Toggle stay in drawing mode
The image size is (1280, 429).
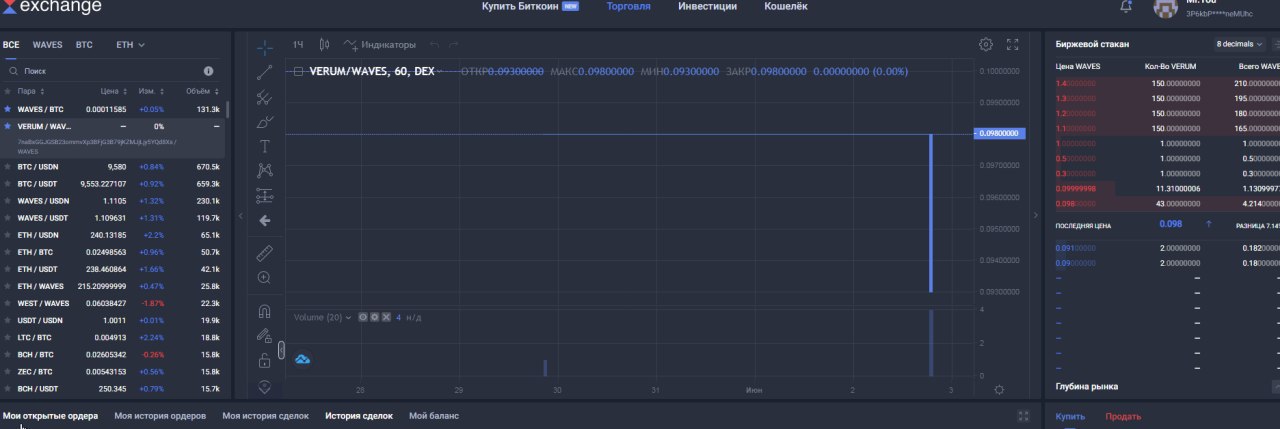click(x=264, y=336)
